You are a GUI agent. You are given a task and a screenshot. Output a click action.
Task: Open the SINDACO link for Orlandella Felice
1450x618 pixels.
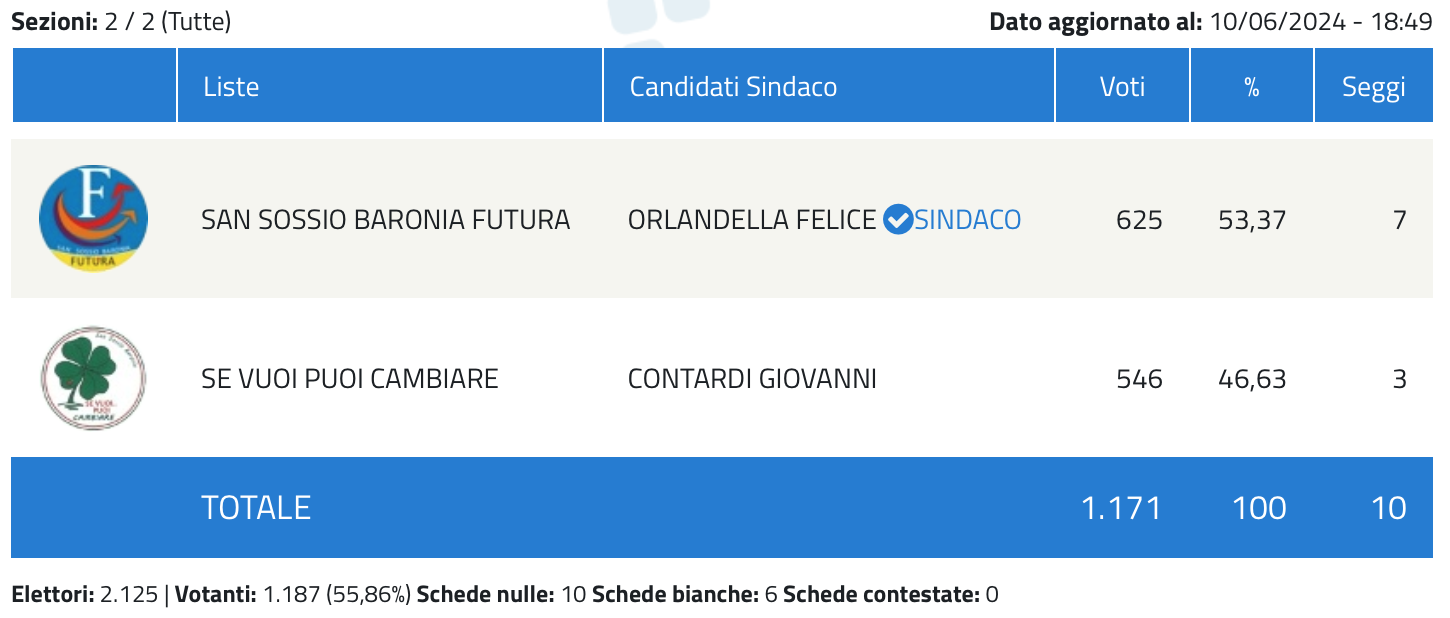point(968,219)
